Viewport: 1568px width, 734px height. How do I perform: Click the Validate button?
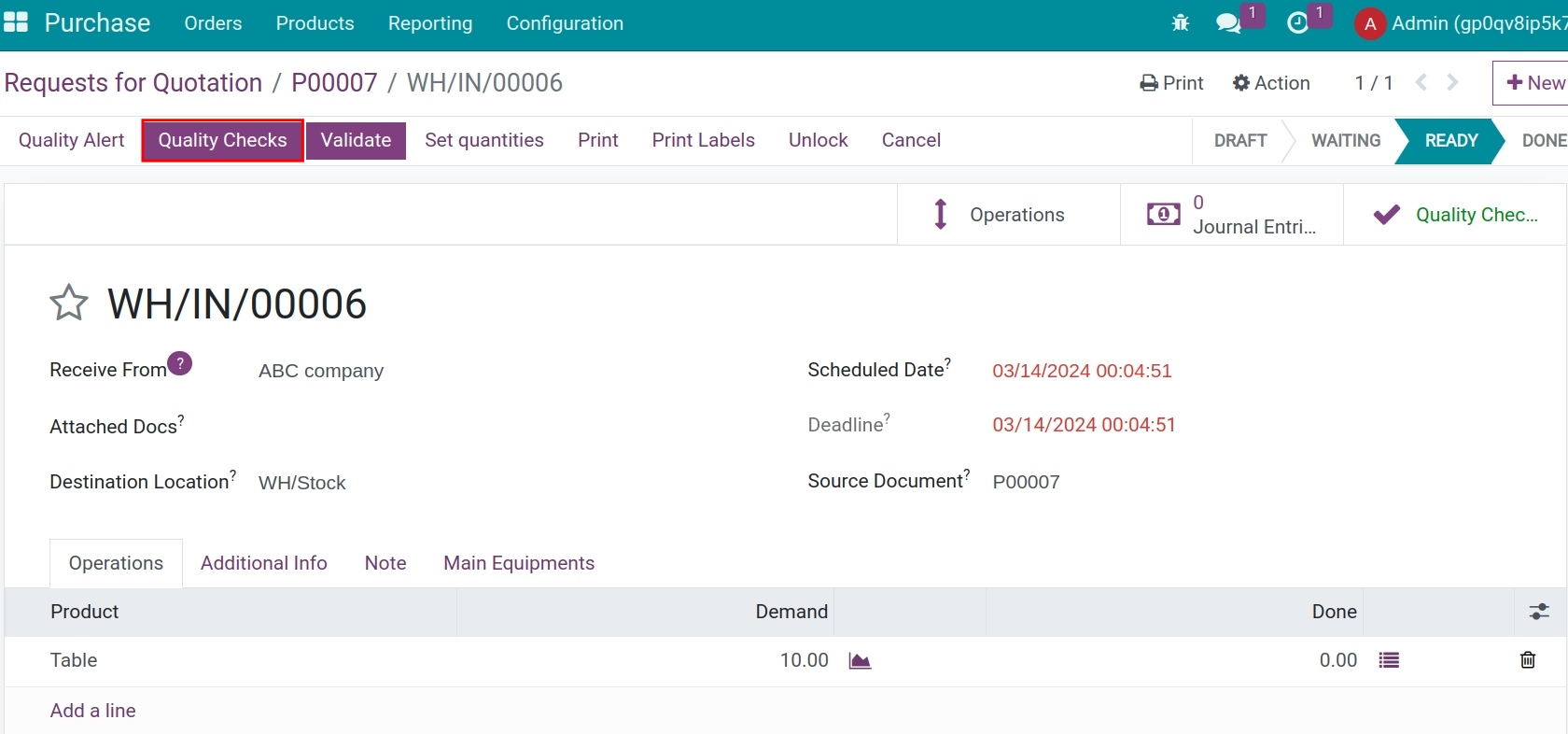tap(356, 140)
